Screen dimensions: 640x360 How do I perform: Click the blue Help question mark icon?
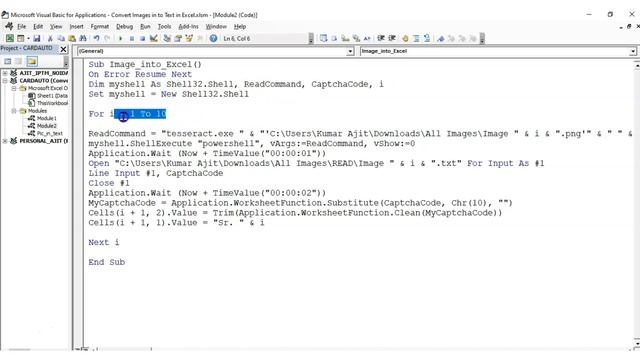(x=213, y=38)
